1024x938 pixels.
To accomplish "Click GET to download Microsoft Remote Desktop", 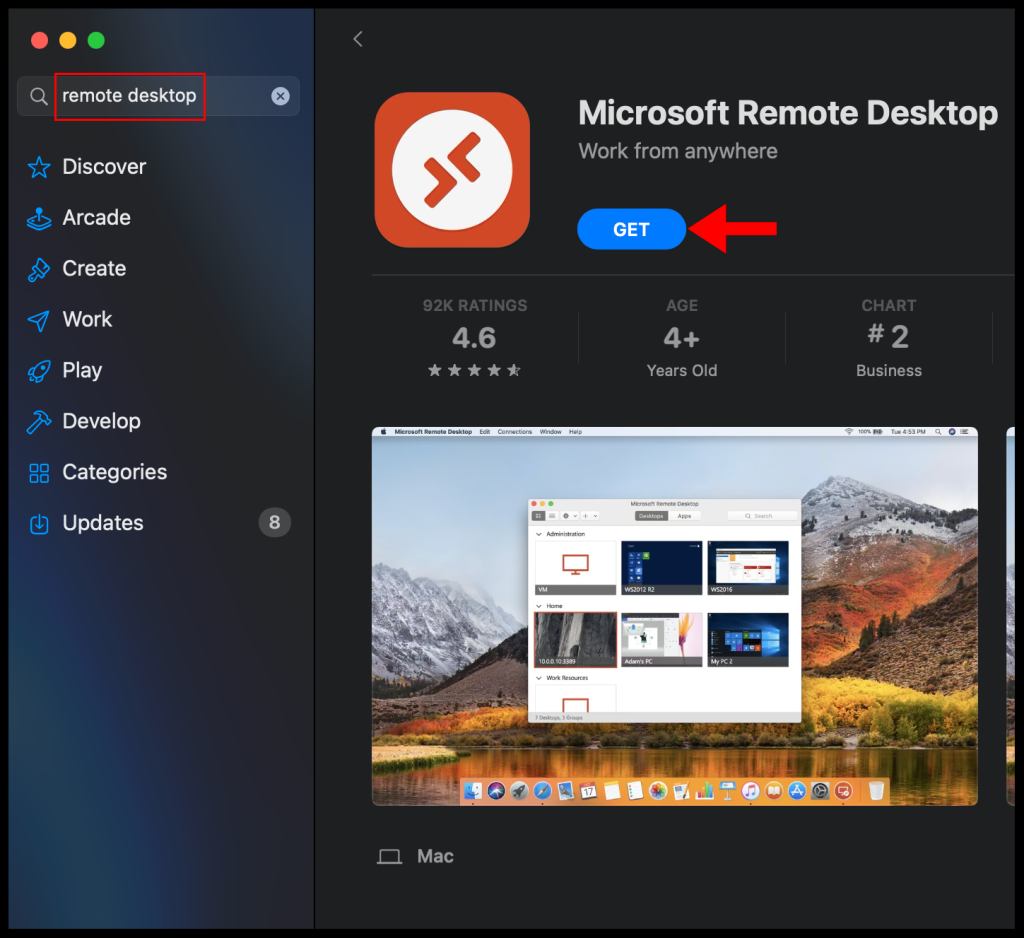I will (631, 229).
